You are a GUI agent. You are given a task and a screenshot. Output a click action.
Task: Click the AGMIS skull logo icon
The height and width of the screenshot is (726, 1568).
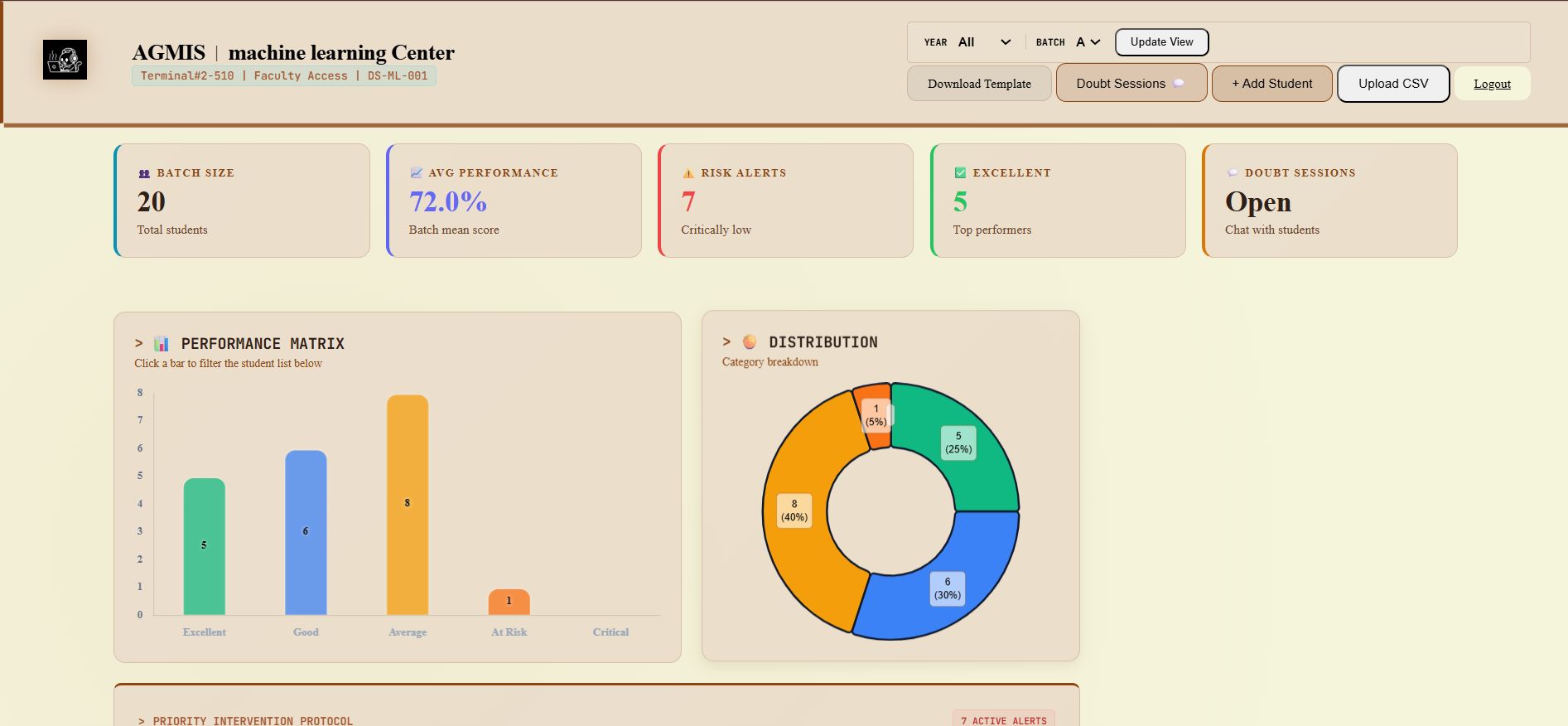coord(65,60)
